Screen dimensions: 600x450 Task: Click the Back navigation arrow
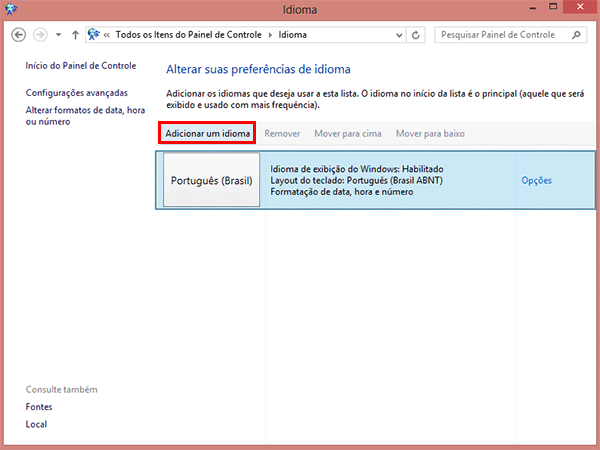pyautogui.click(x=18, y=35)
